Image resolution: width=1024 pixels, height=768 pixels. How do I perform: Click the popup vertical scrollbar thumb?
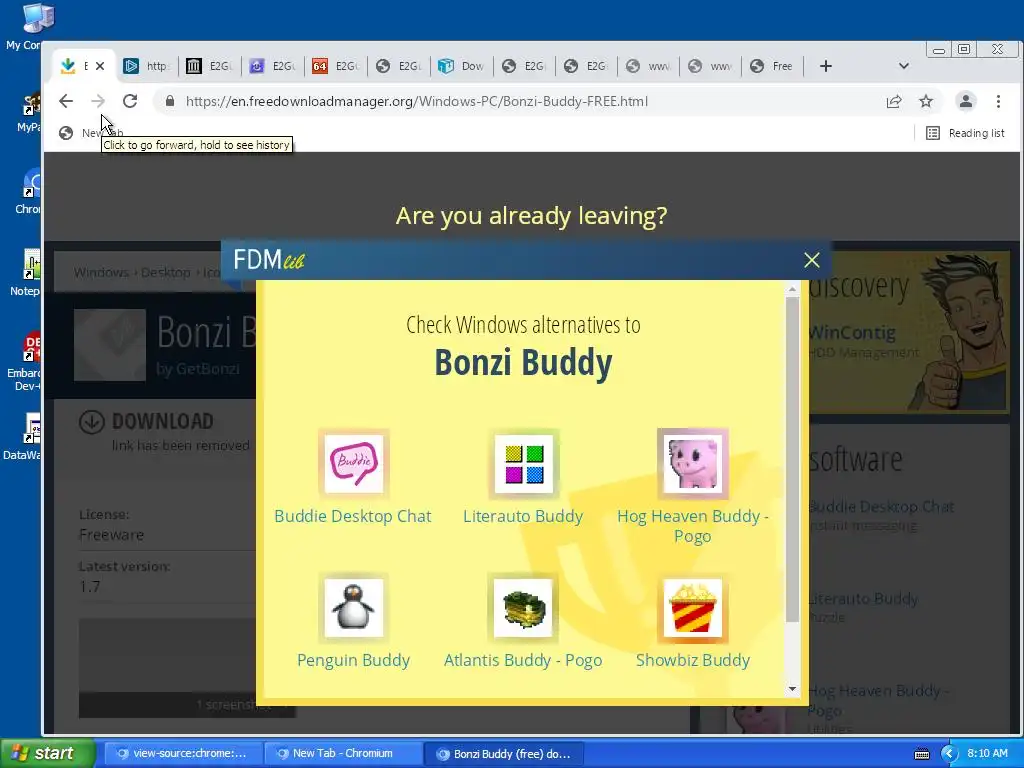coord(792,460)
